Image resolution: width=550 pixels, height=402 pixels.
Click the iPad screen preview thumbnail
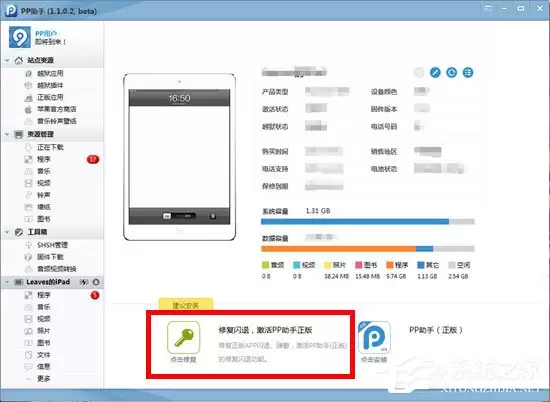180,157
